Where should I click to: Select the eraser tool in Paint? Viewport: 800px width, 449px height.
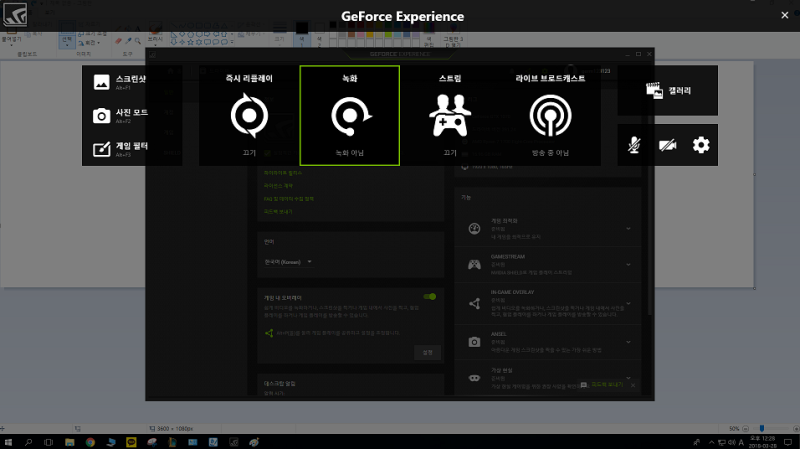tap(118, 40)
